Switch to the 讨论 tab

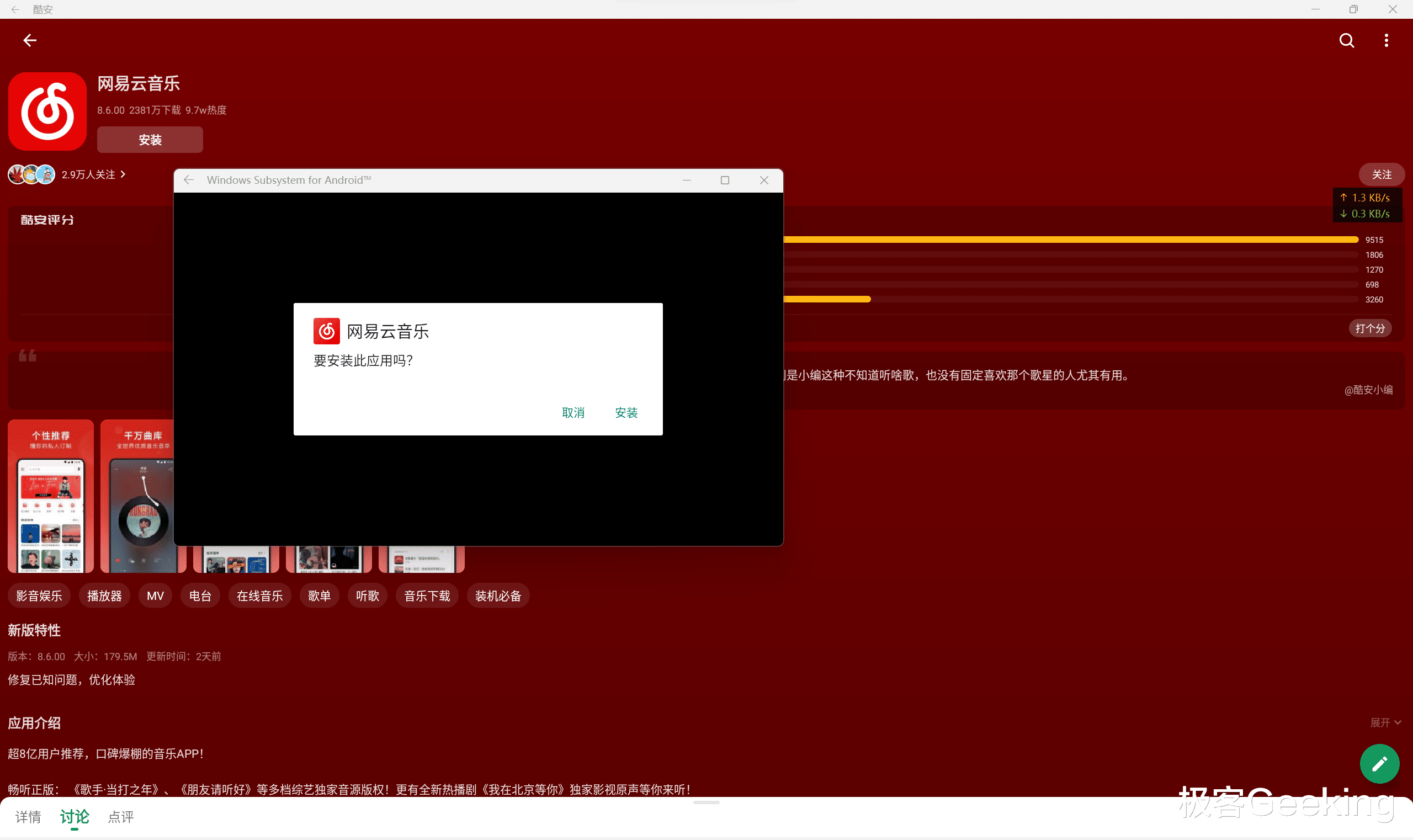pyautogui.click(x=75, y=817)
